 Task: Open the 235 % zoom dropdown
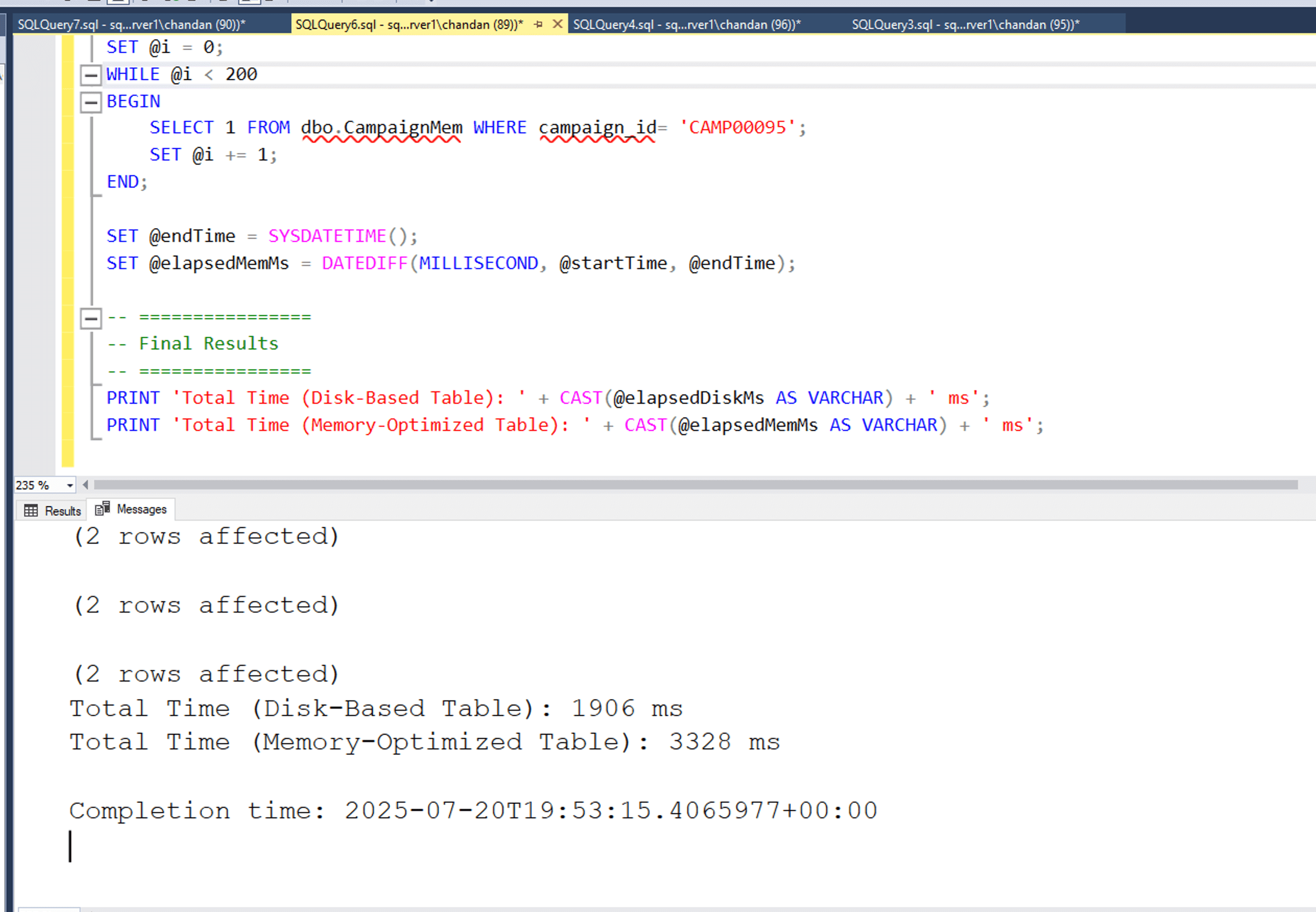69,485
